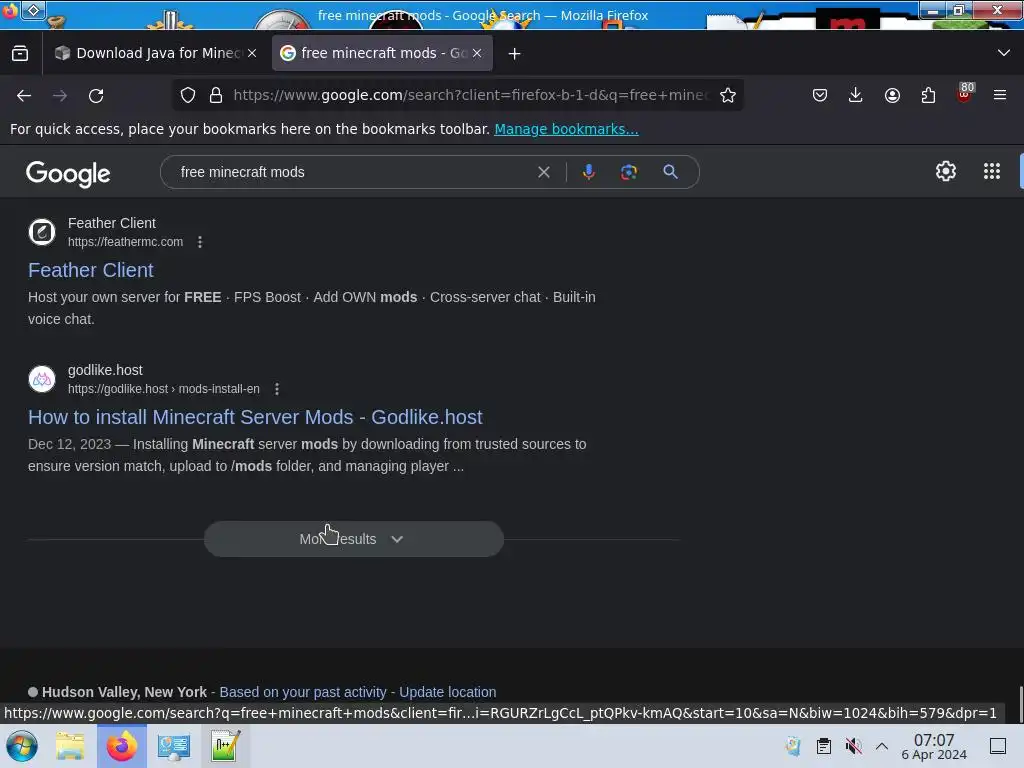This screenshot has height=768, width=1024.
Task: Open Firefox application hamburger menu
Action: click(x=999, y=95)
